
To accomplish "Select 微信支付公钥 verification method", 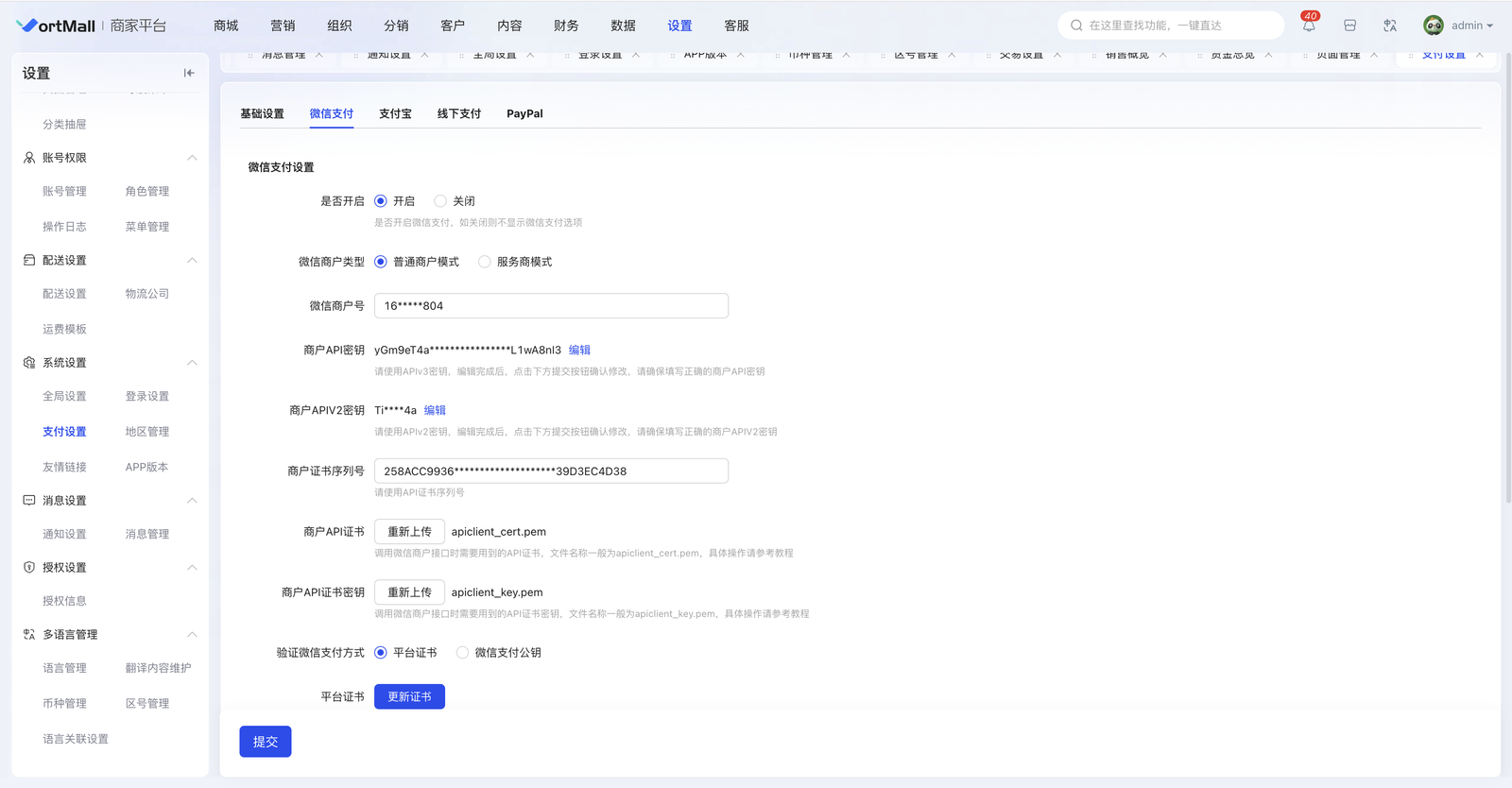I will point(462,653).
